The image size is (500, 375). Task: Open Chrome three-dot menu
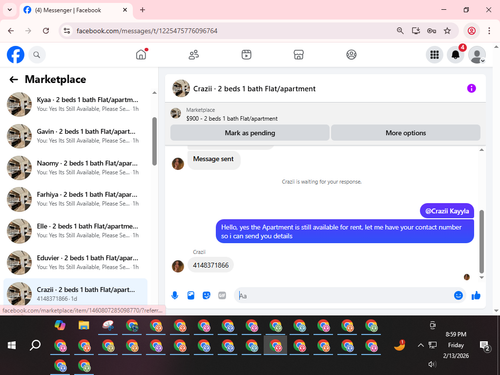489,31
